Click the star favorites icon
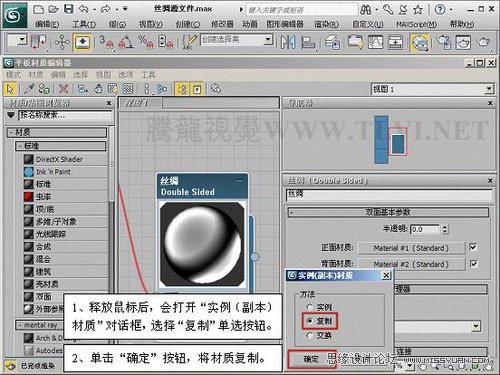Screen dimensions: 500x375 point(418,10)
